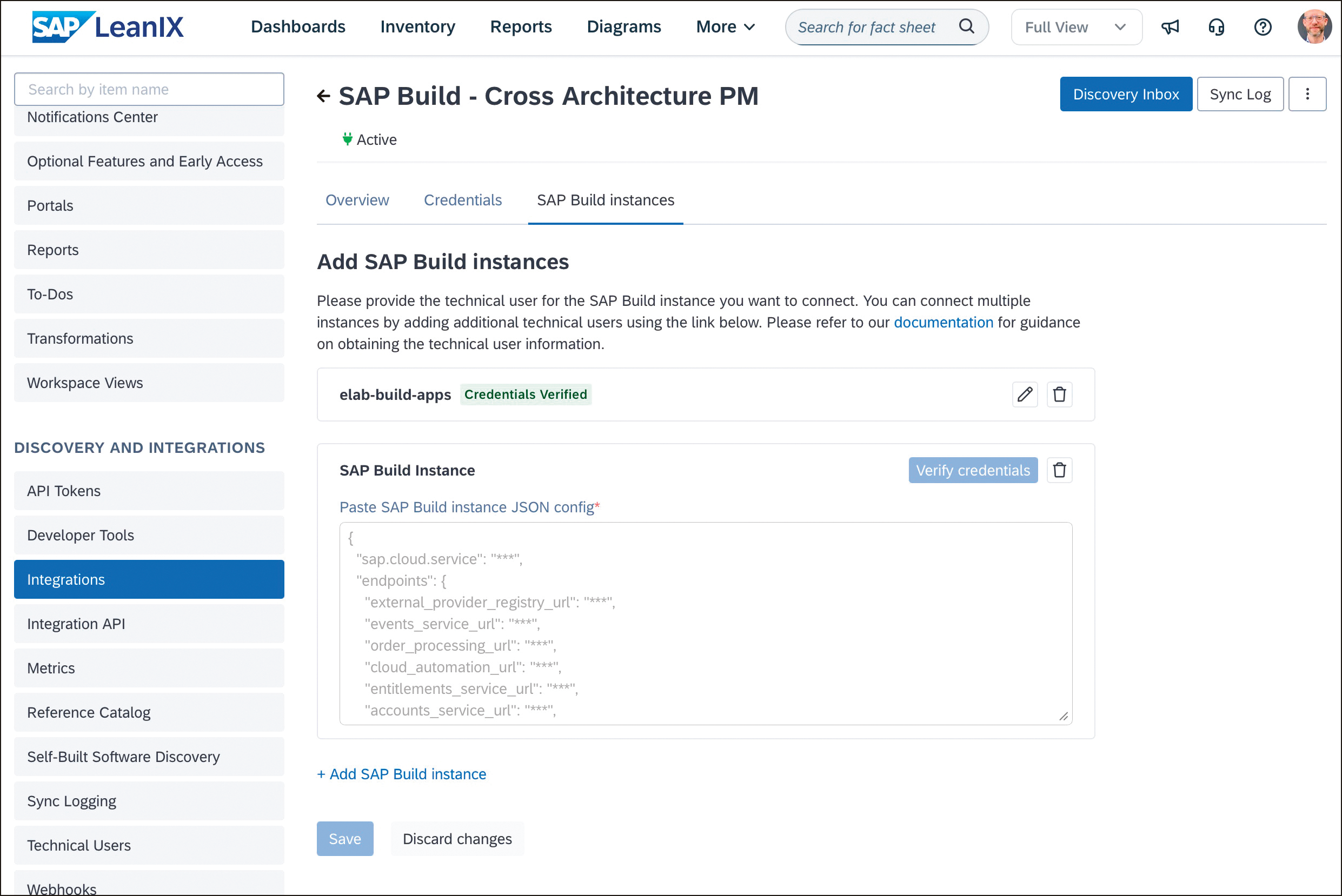Open API Tokens in sidebar

149,491
